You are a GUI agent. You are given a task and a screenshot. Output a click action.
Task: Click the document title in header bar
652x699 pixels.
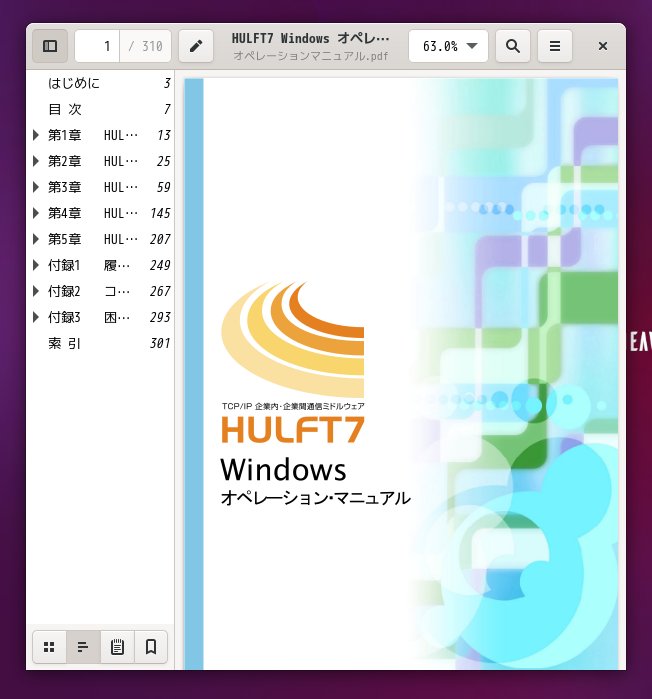[x=311, y=39]
